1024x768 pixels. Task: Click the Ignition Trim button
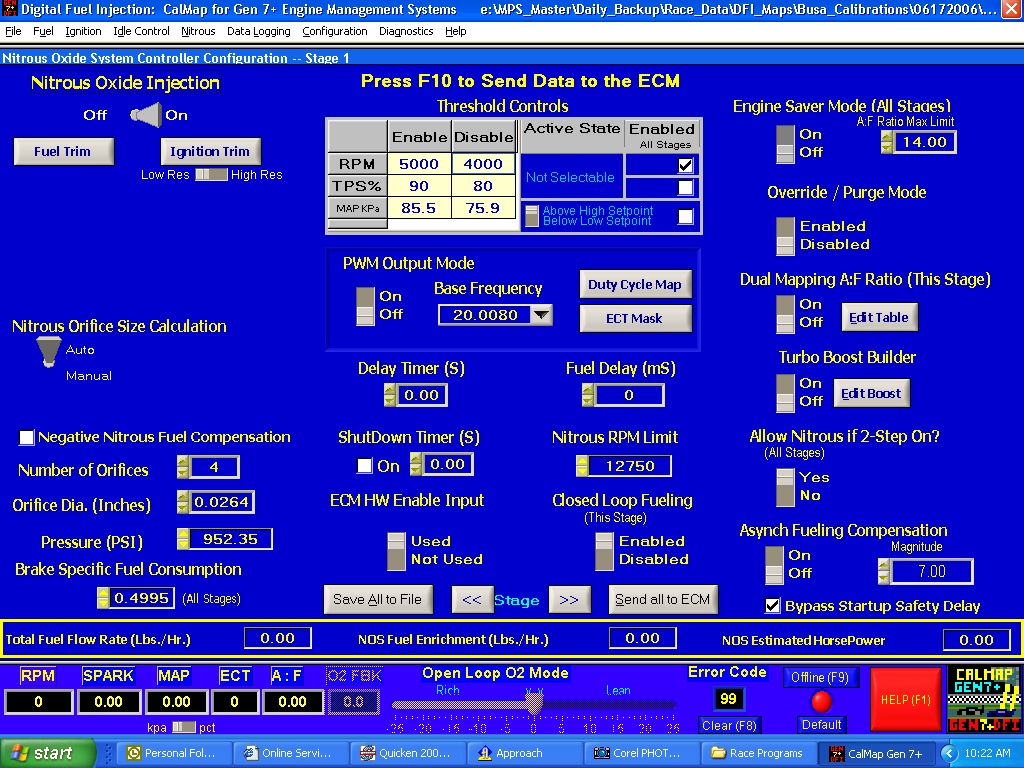[x=210, y=152]
